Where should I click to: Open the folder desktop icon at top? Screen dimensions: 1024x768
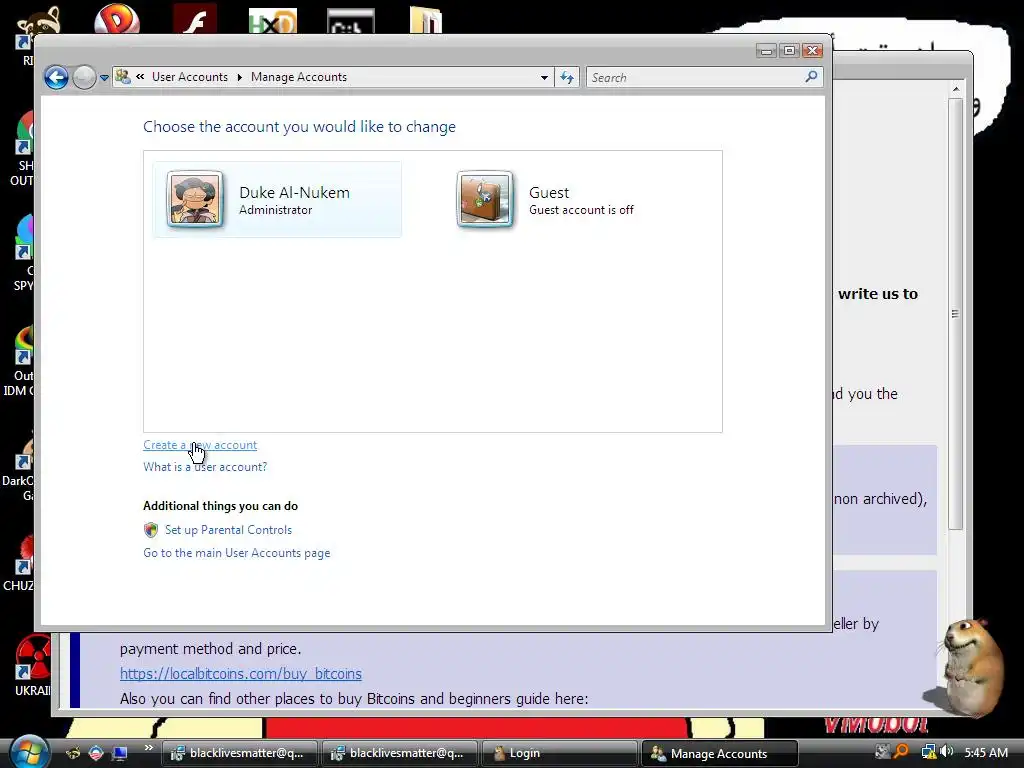426,20
